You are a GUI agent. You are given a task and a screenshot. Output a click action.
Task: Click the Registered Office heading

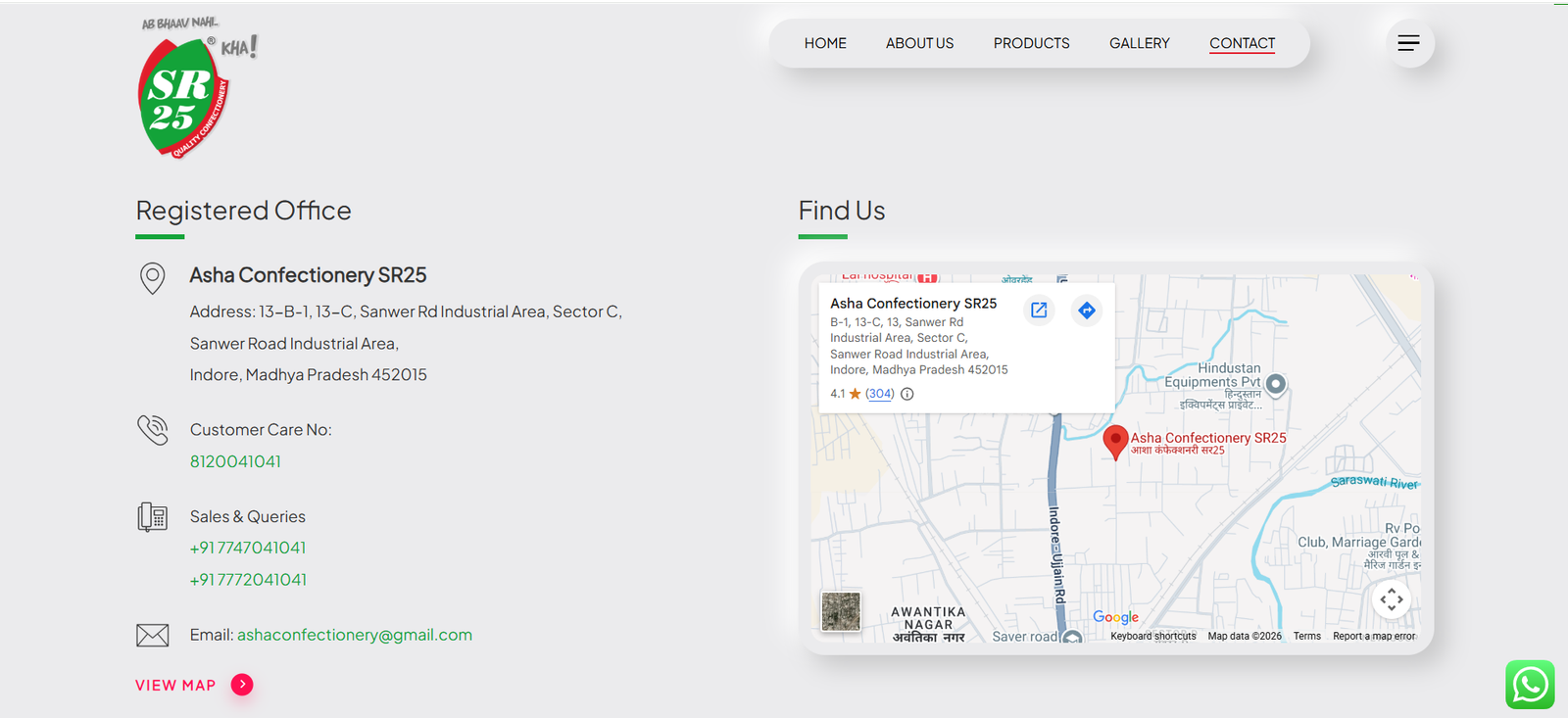243,211
